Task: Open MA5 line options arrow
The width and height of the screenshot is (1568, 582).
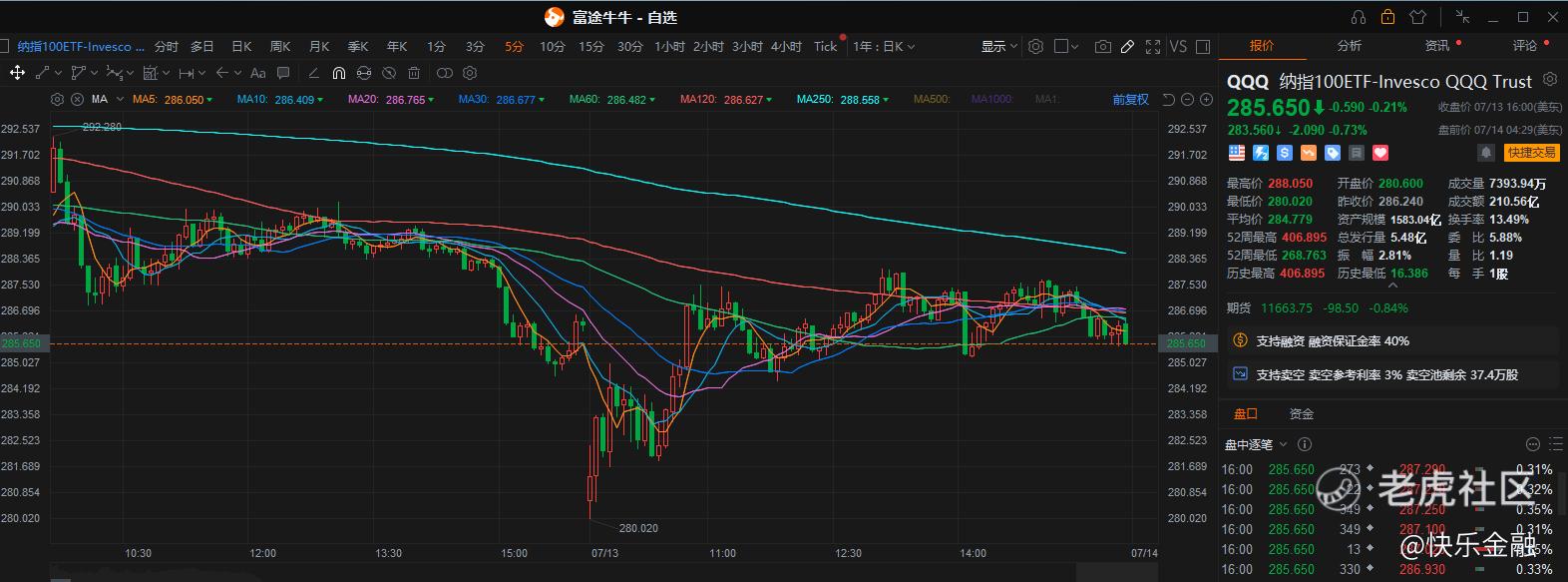Action: tap(209, 100)
